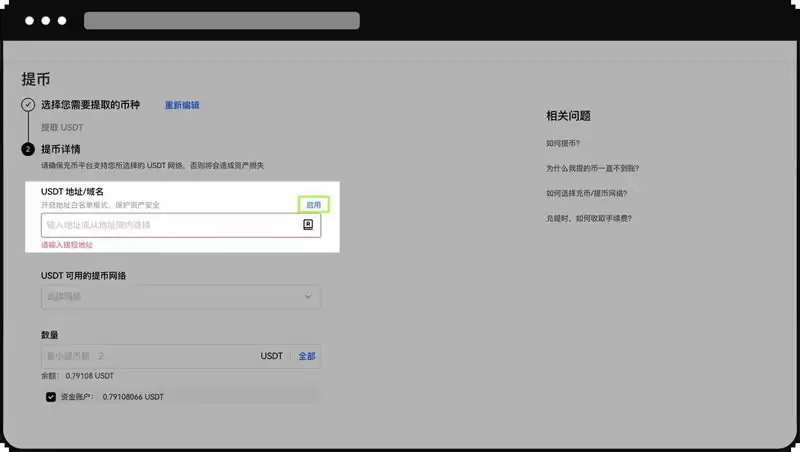Click the 提币详情 step title
This screenshot has width=800, height=452.
(x=61, y=149)
